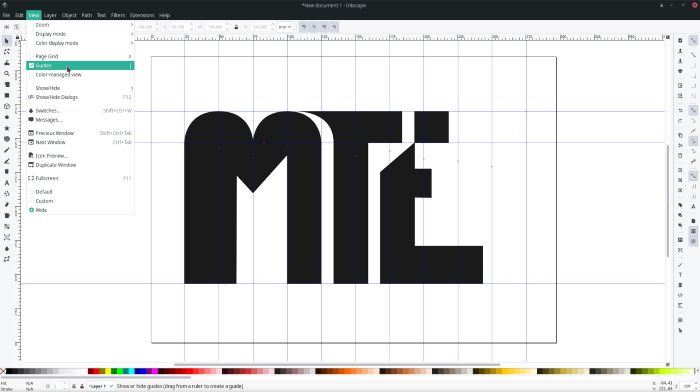Expand the Show/Hide submenu
This screenshot has height=392, width=700.
coord(80,88)
